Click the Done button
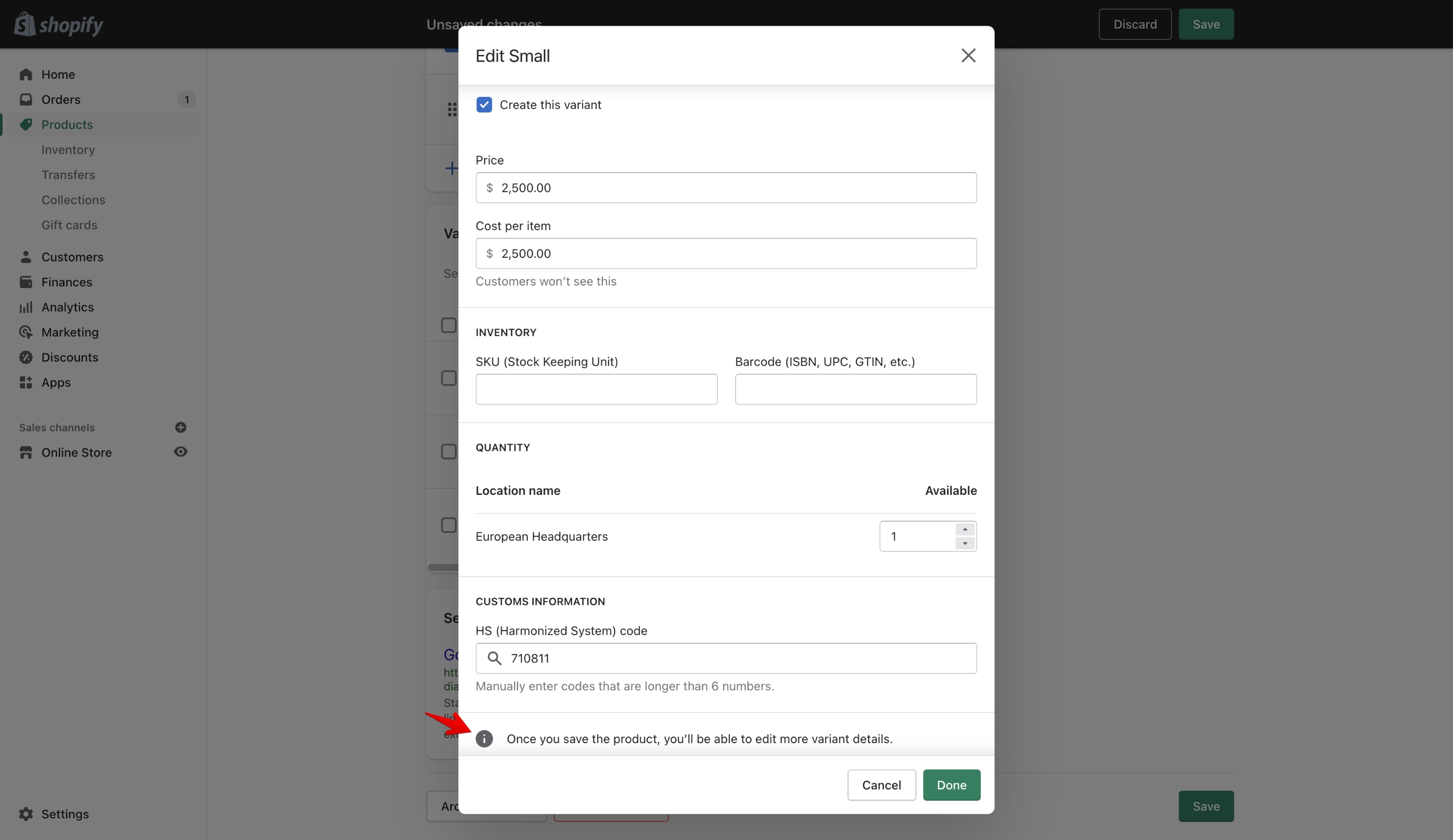This screenshot has height=840, width=1453. click(952, 785)
